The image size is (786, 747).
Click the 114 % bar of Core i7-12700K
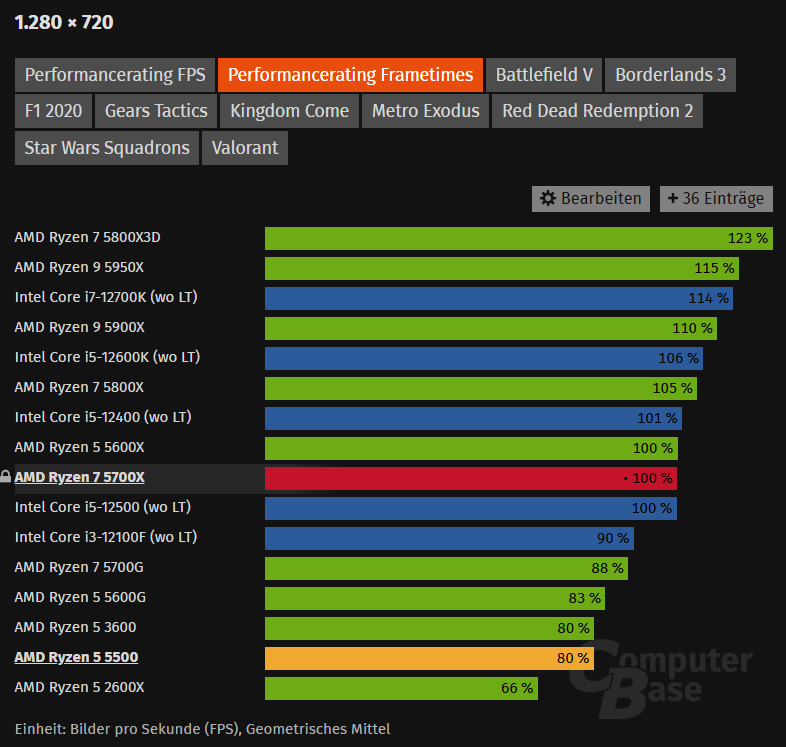tap(499, 298)
